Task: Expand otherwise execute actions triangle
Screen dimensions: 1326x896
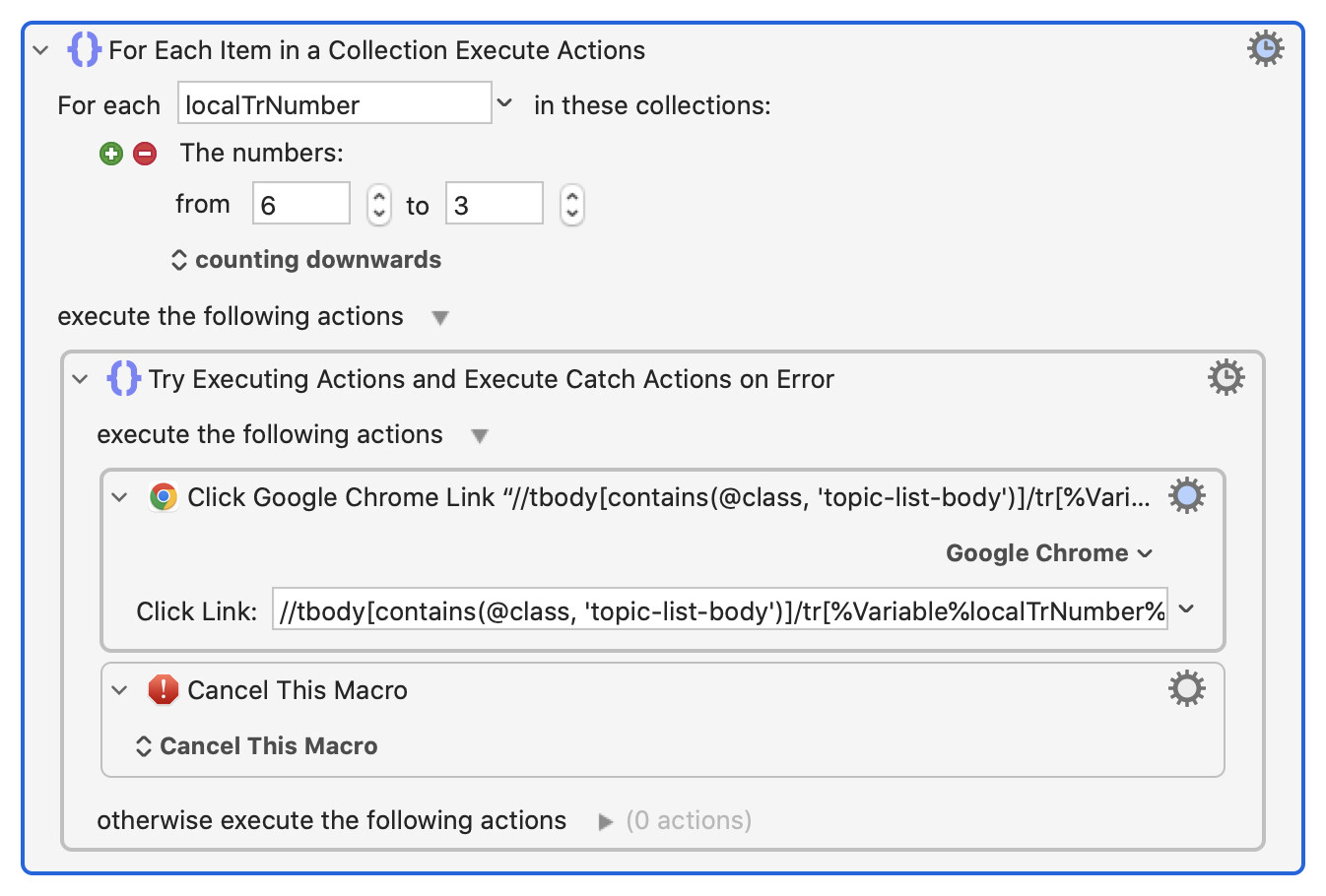Action: 606,822
